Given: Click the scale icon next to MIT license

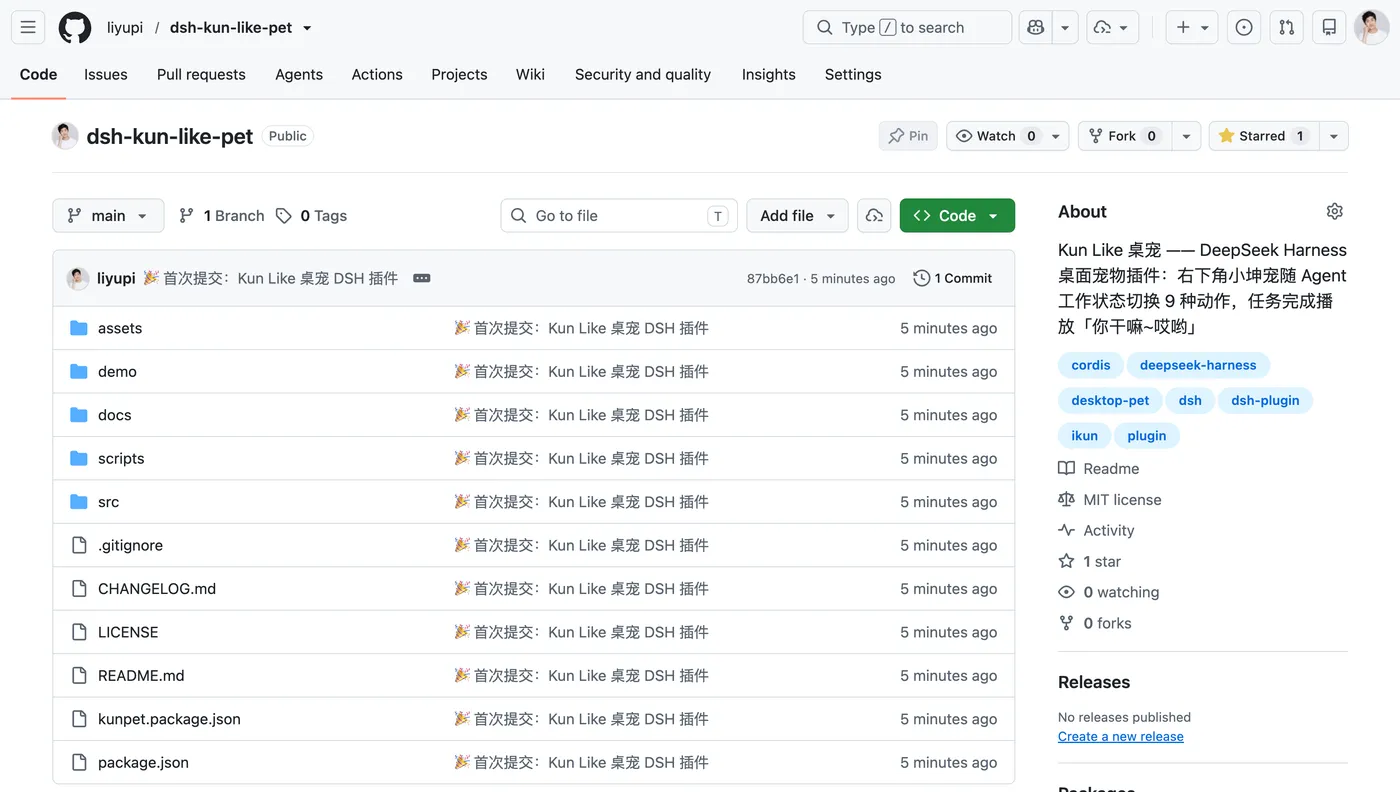Looking at the screenshot, I should tap(1067, 500).
